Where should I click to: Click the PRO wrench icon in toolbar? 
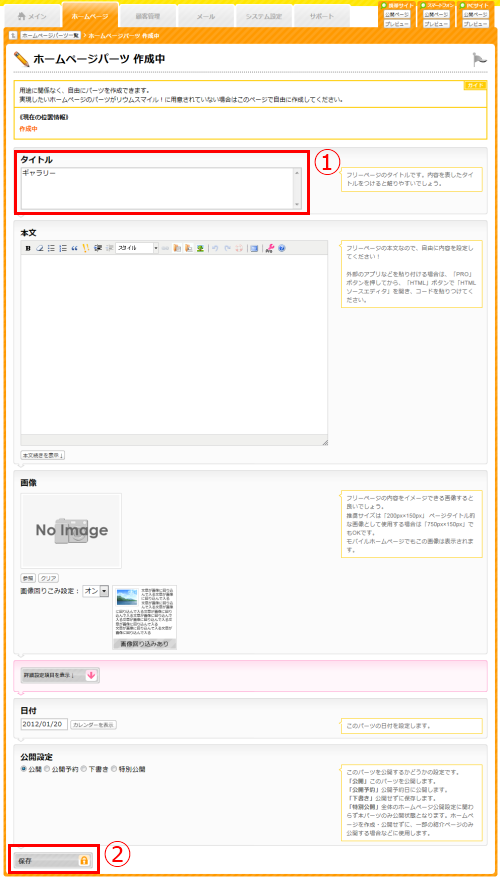point(270,248)
